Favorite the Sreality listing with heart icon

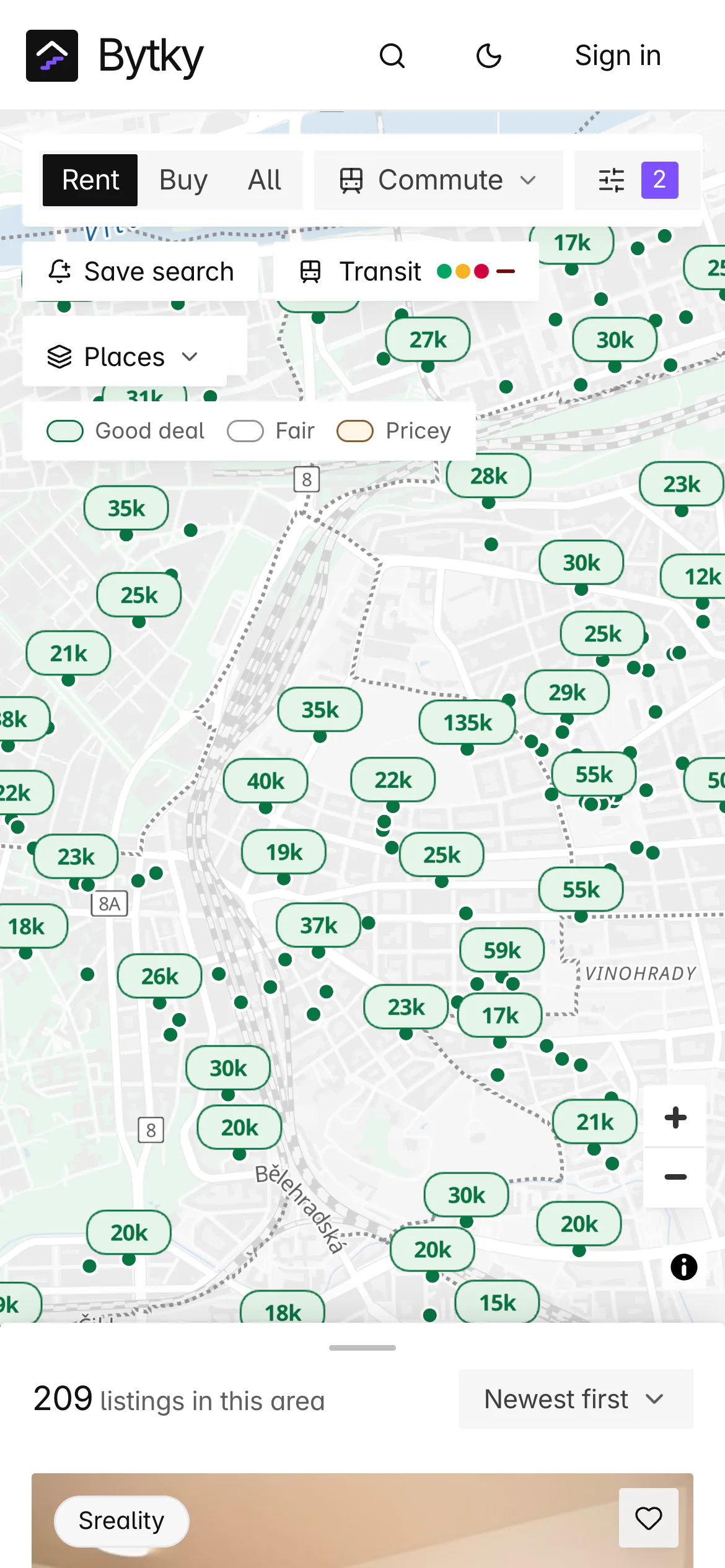tap(649, 1518)
